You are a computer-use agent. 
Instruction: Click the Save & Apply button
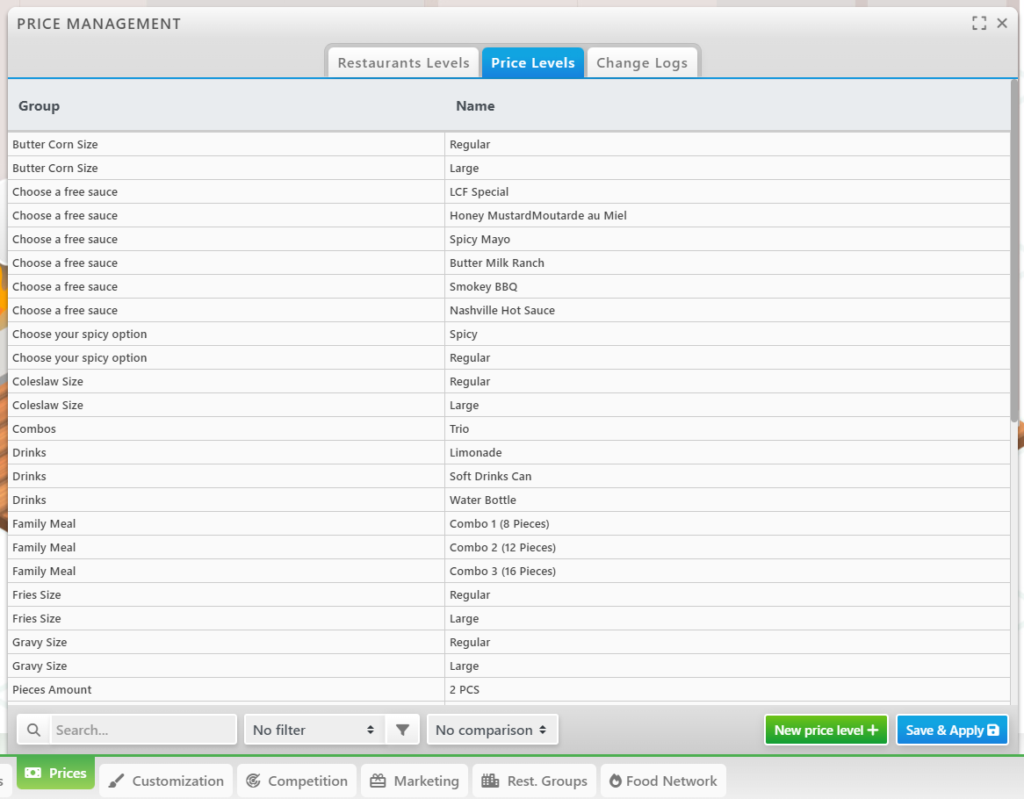tap(951, 730)
